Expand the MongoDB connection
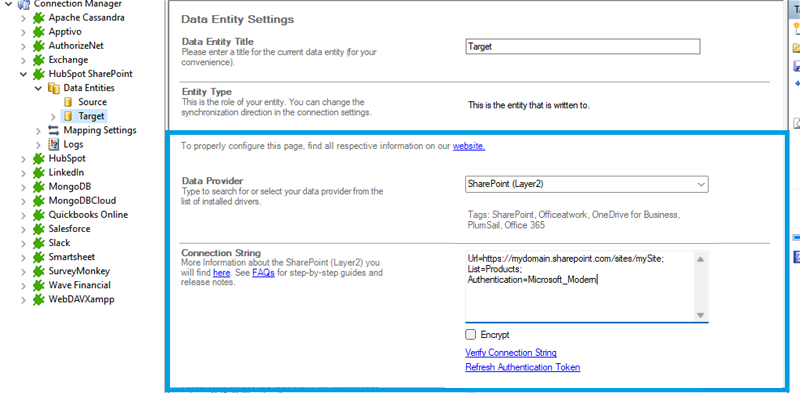Screen dimensions: 800x393 click(23, 187)
